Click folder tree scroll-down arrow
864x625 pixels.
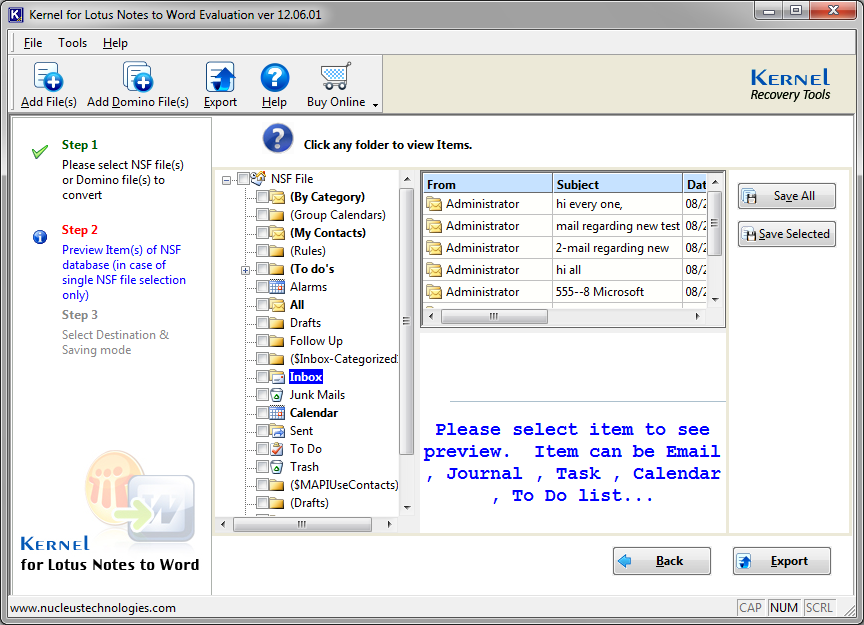[407, 508]
